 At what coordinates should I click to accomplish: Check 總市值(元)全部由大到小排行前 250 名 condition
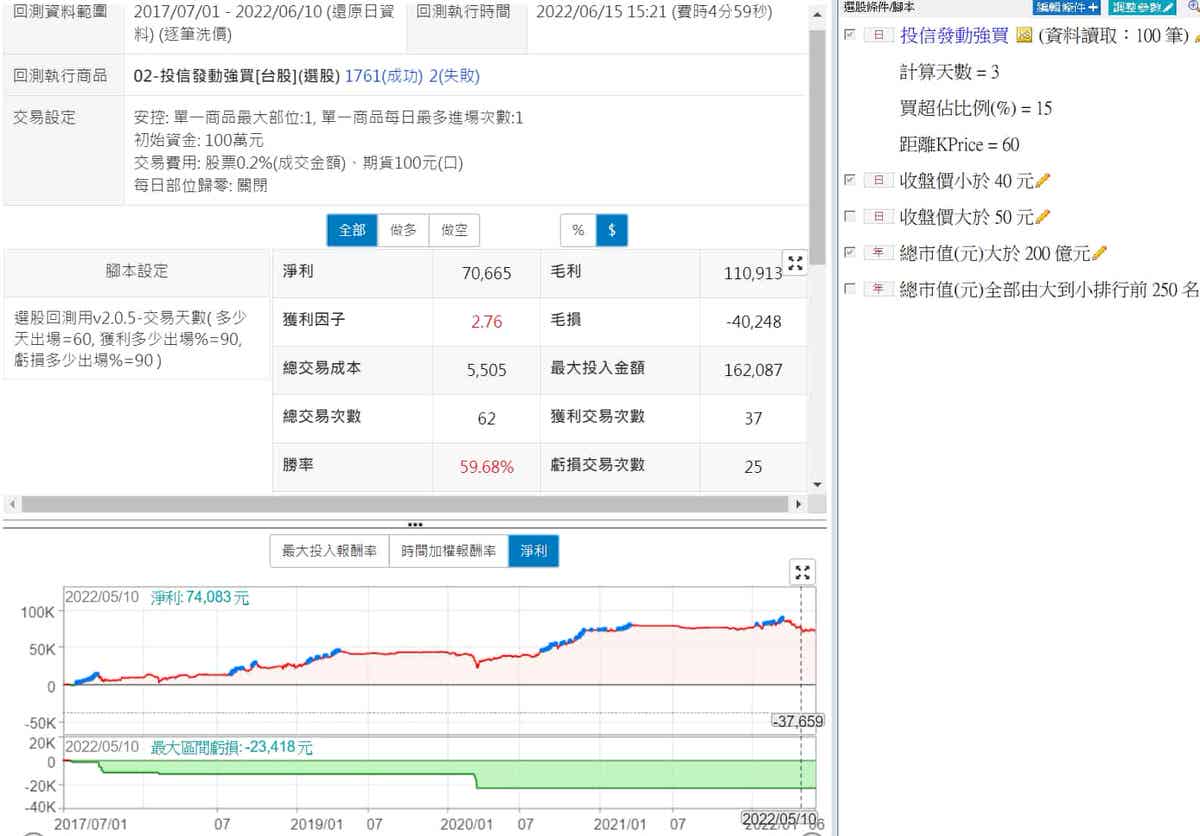point(850,289)
